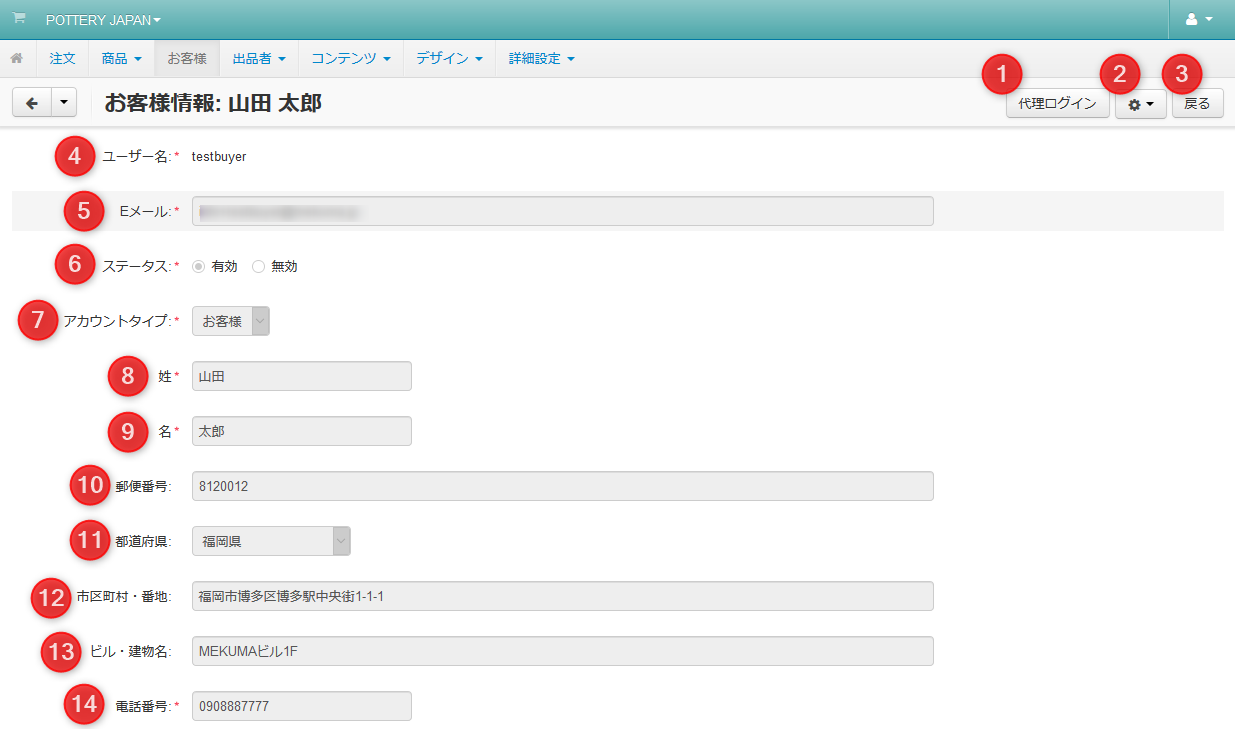This screenshot has width=1235, height=729.
Task: Open the デザイン menu
Action: pos(449,59)
